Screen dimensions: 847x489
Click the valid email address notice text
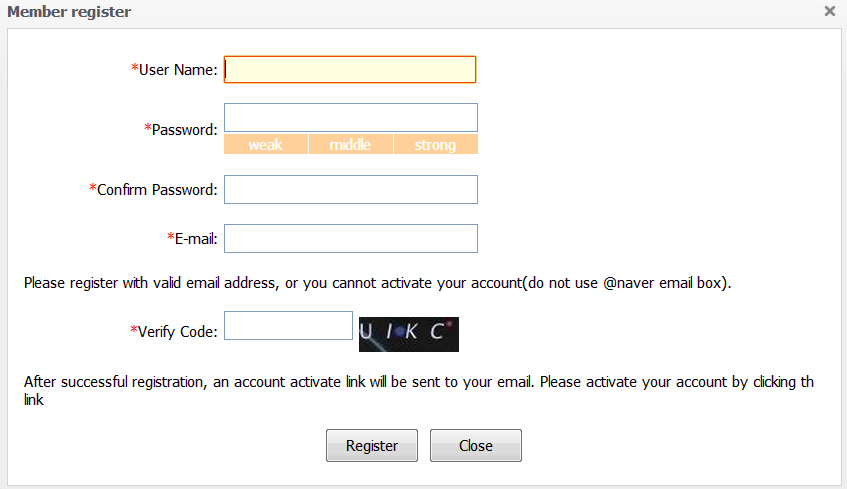click(x=377, y=283)
